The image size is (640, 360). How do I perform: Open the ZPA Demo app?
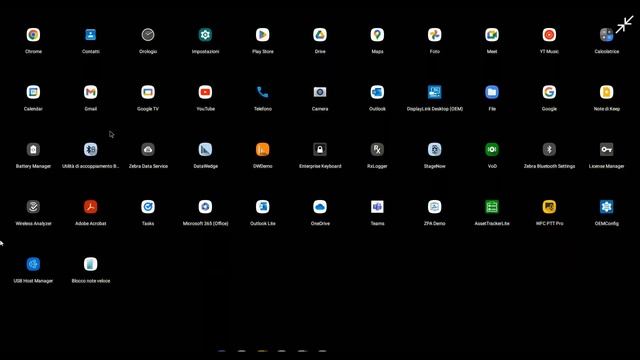click(x=435, y=207)
